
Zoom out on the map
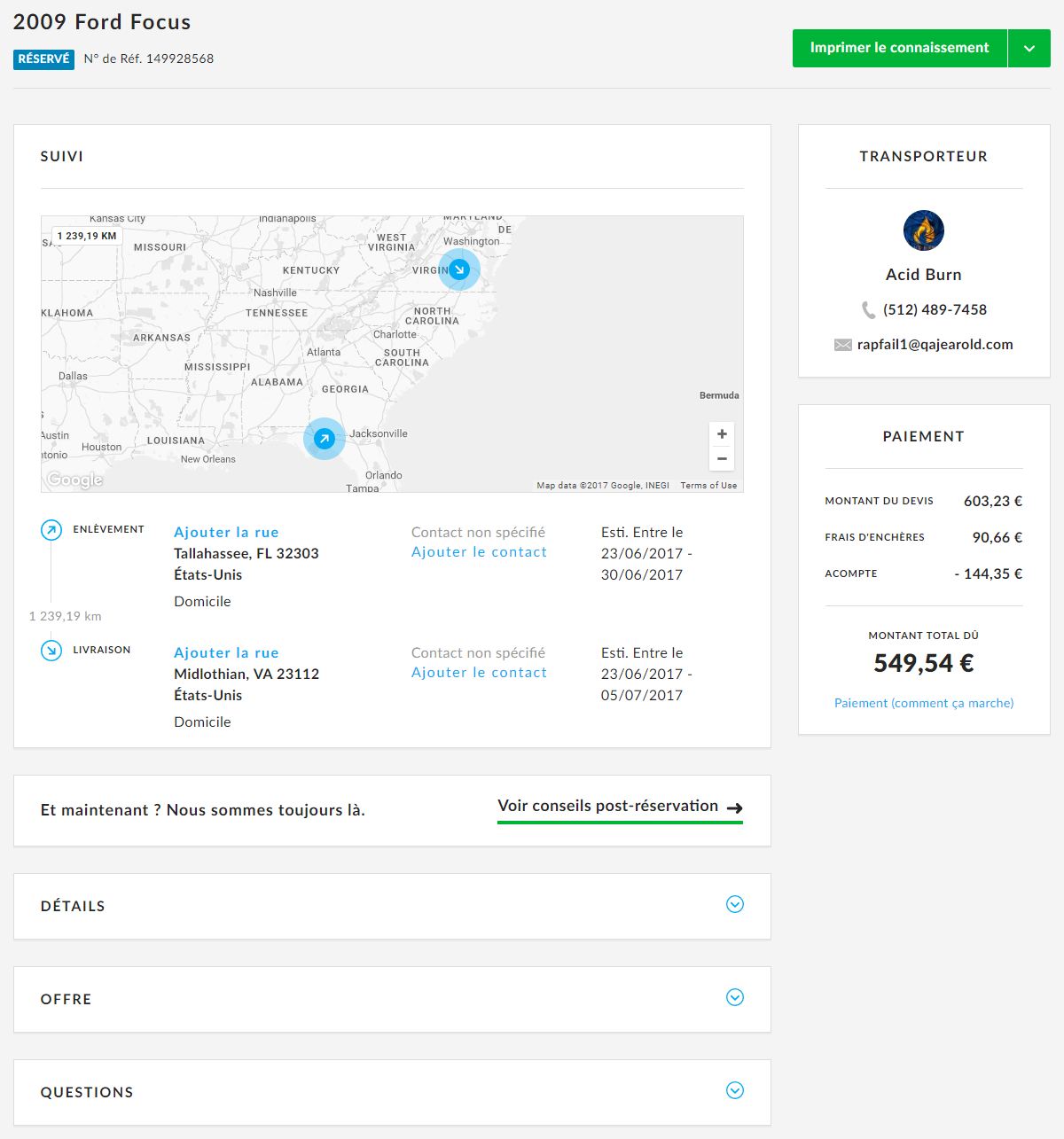point(722,458)
